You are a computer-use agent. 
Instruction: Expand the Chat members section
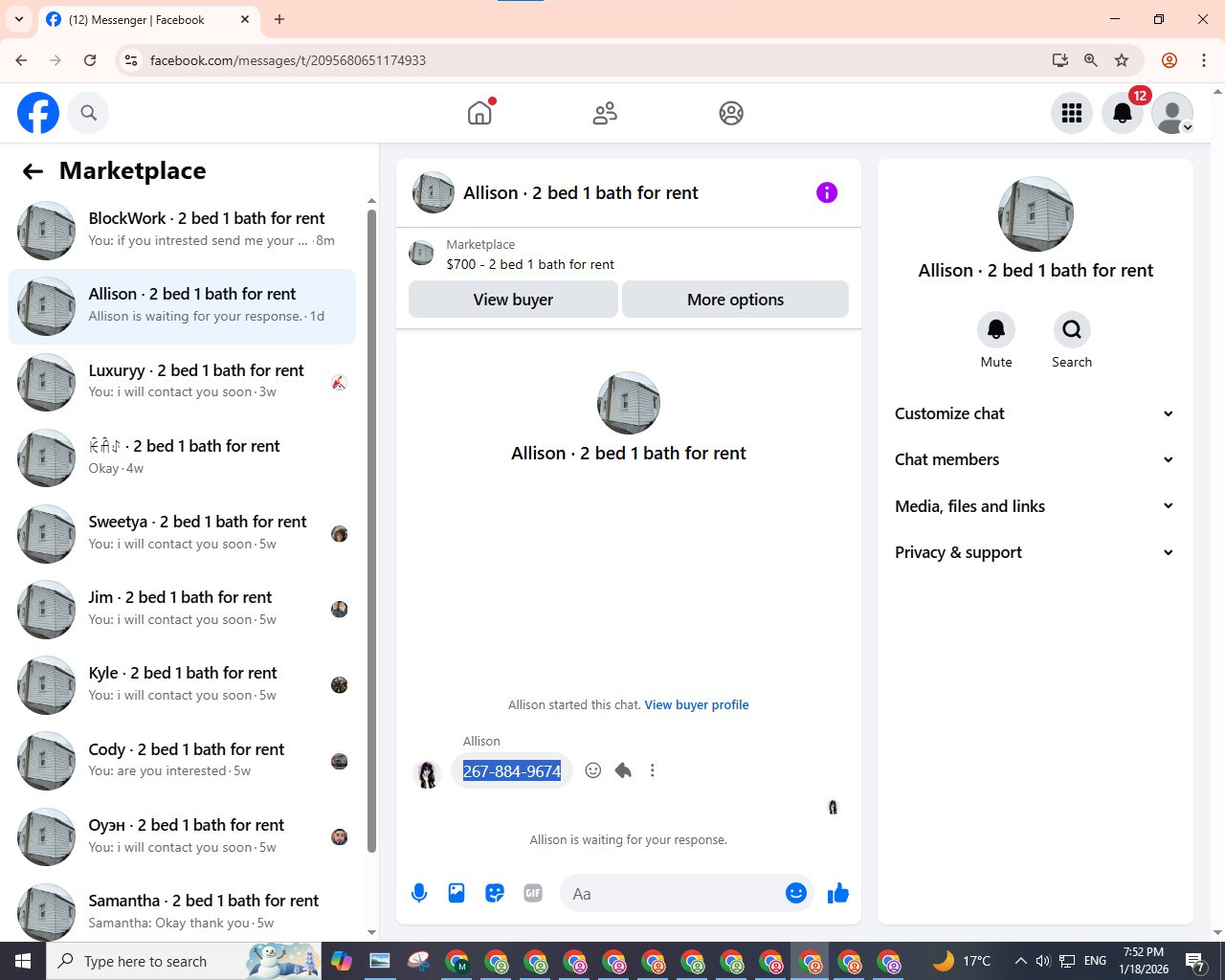coord(1035,459)
